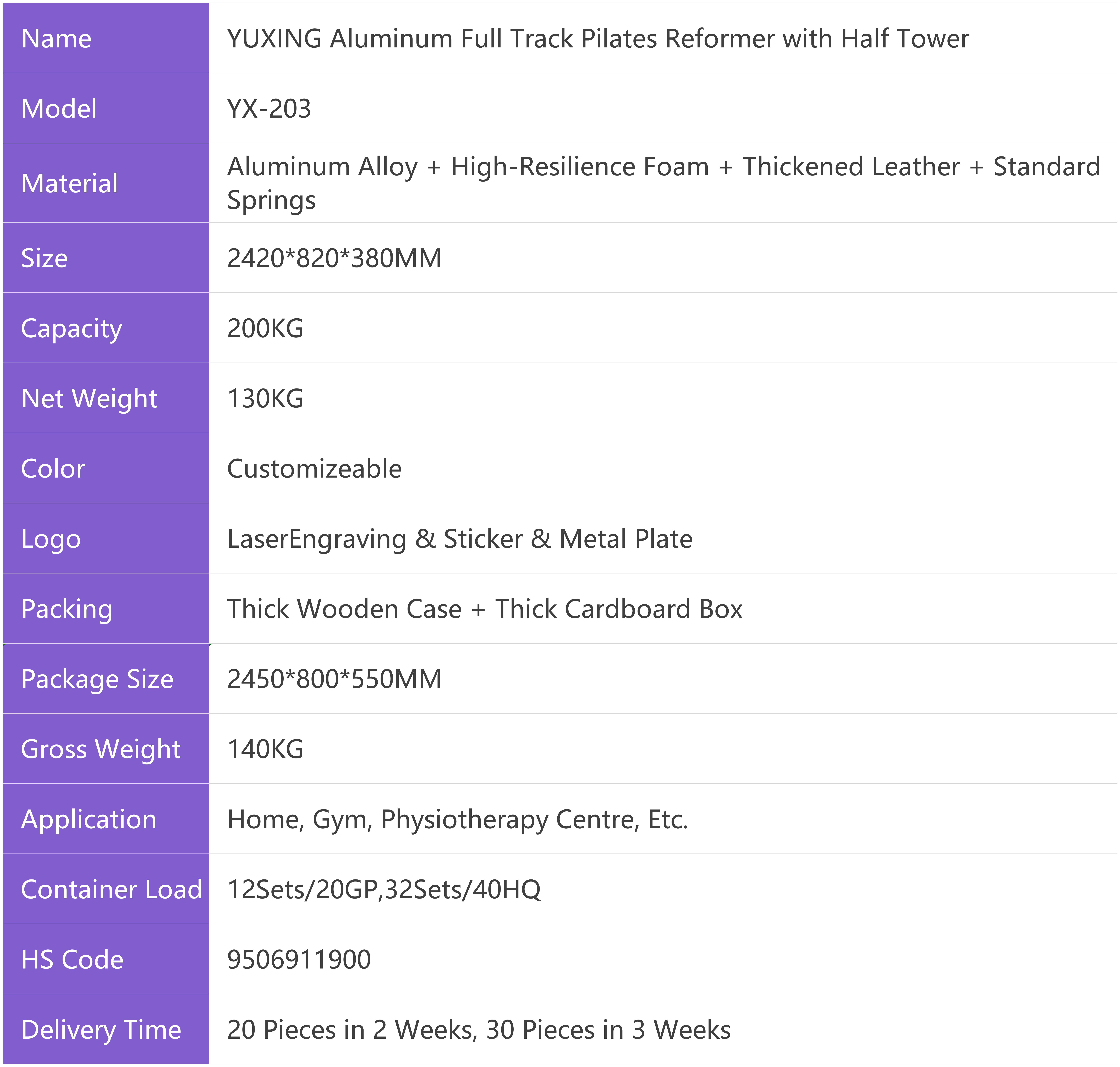Click the 'Delivery Time' label cell
The width and height of the screenshot is (1120, 1067).
[x=106, y=1029]
